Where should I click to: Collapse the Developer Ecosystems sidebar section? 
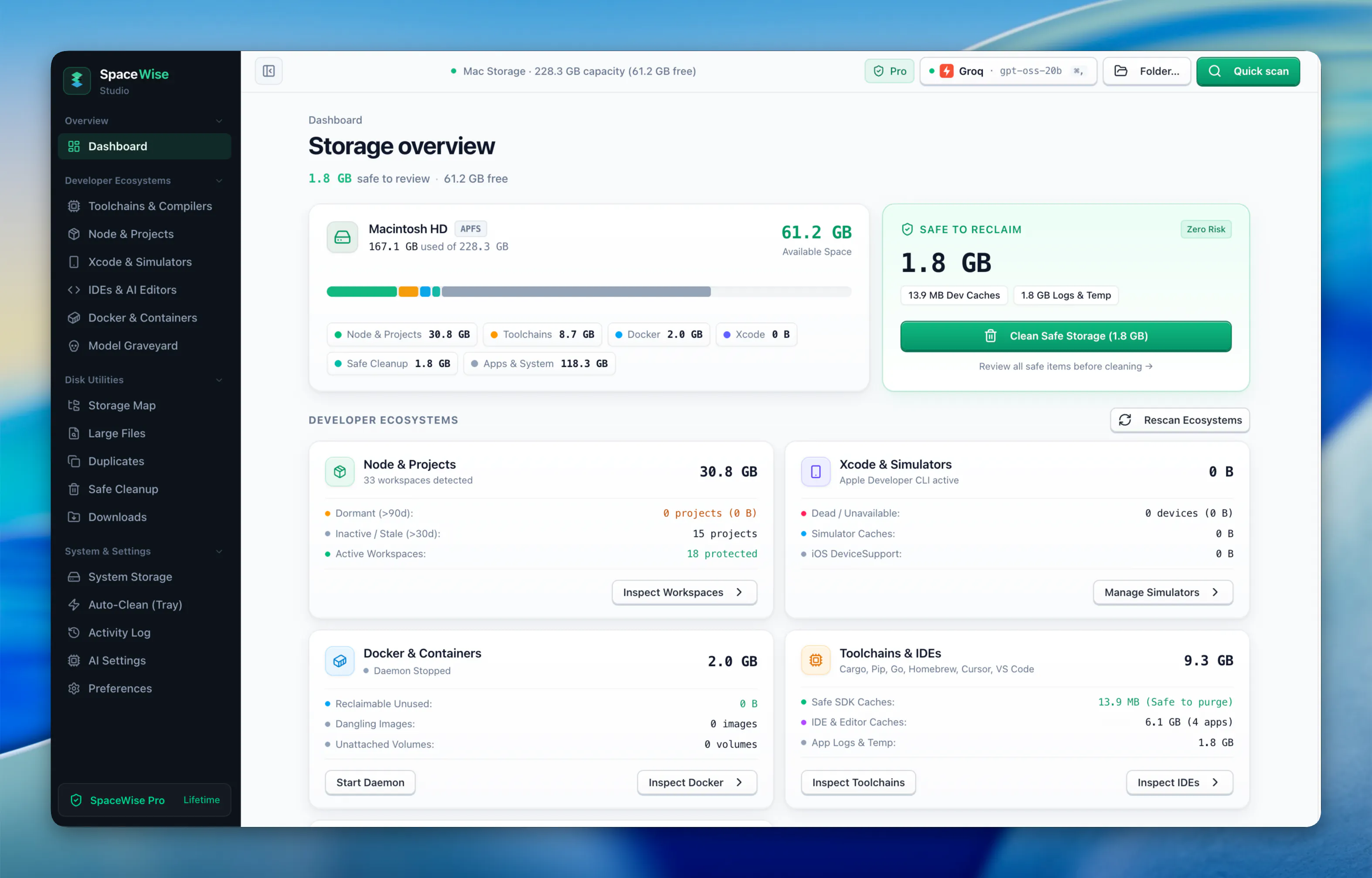[219, 180]
